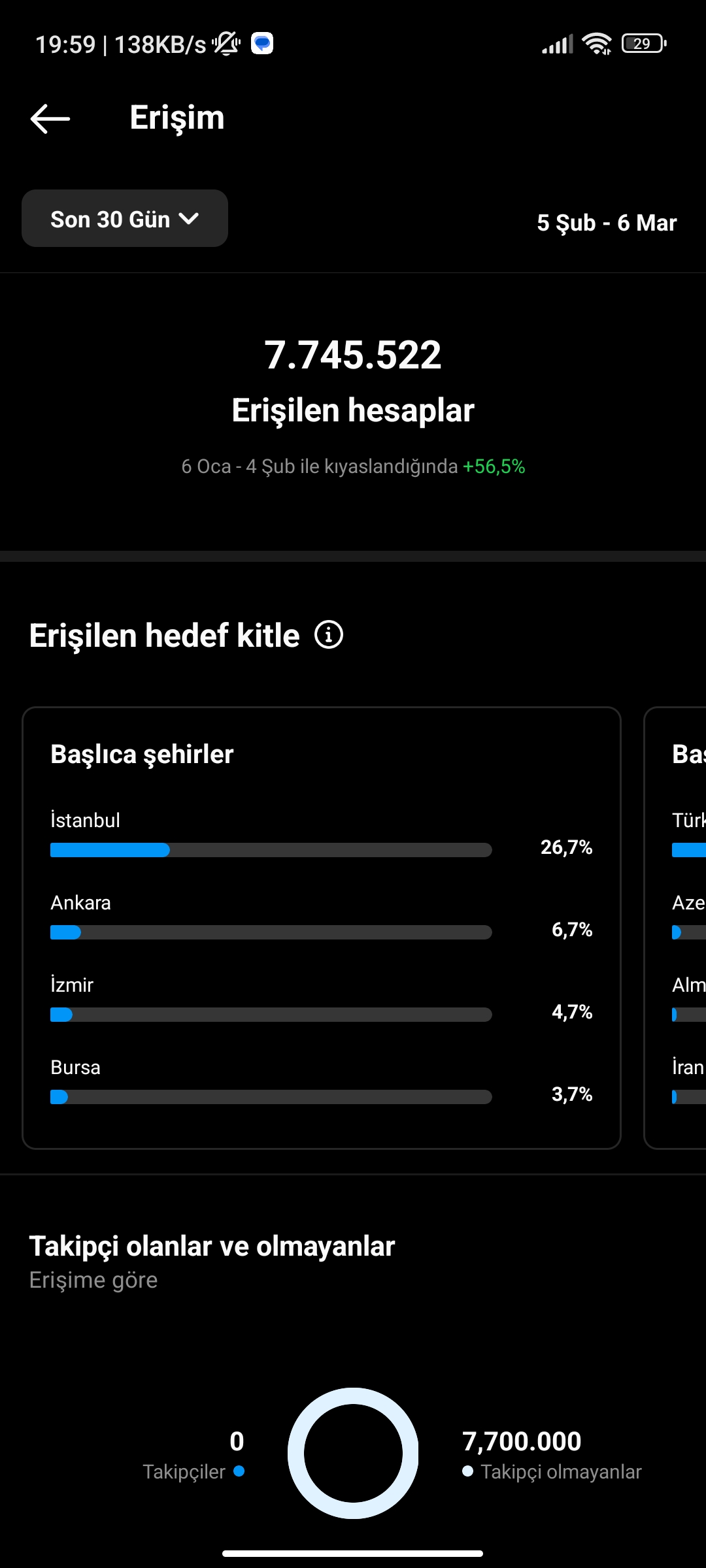706x1568 pixels.
Task: Tap the battery indicator icon
Action: point(644,44)
